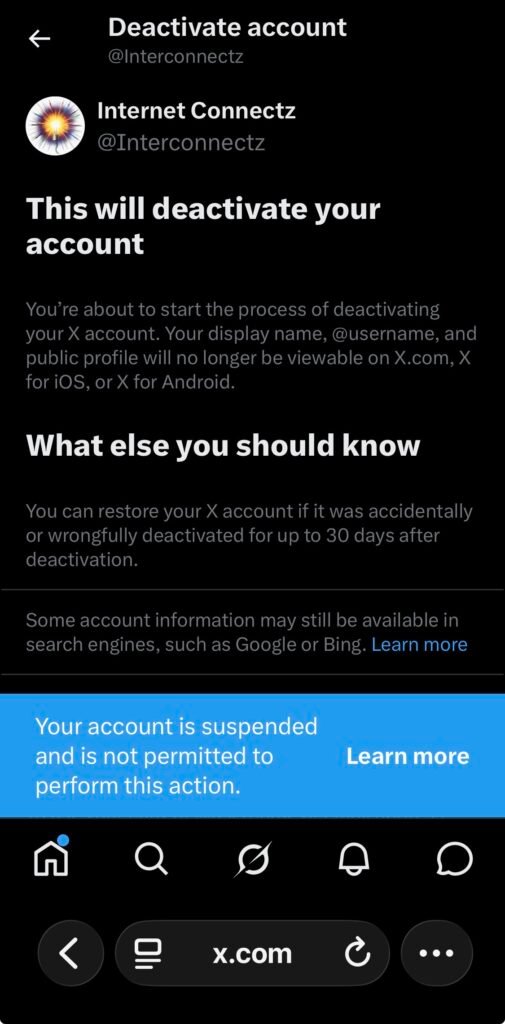
Task: Tap the browser reload icon
Action: coord(357,954)
